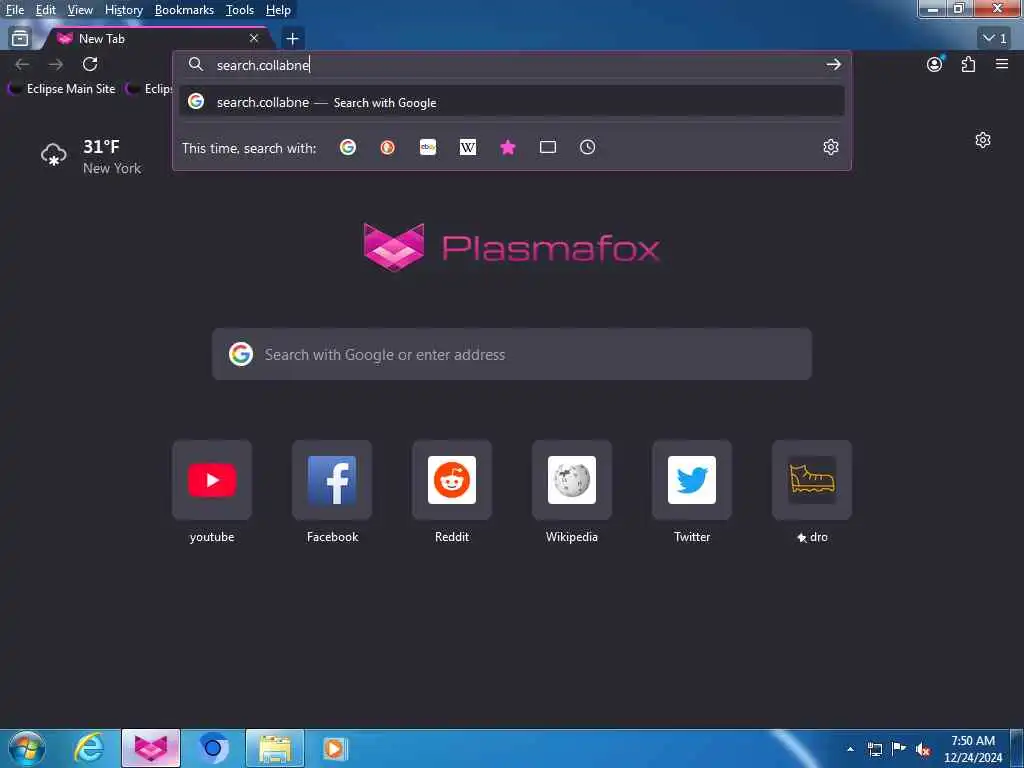Image resolution: width=1024 pixels, height=768 pixels.
Task: Focus the Search with Google page field
Action: [512, 355]
